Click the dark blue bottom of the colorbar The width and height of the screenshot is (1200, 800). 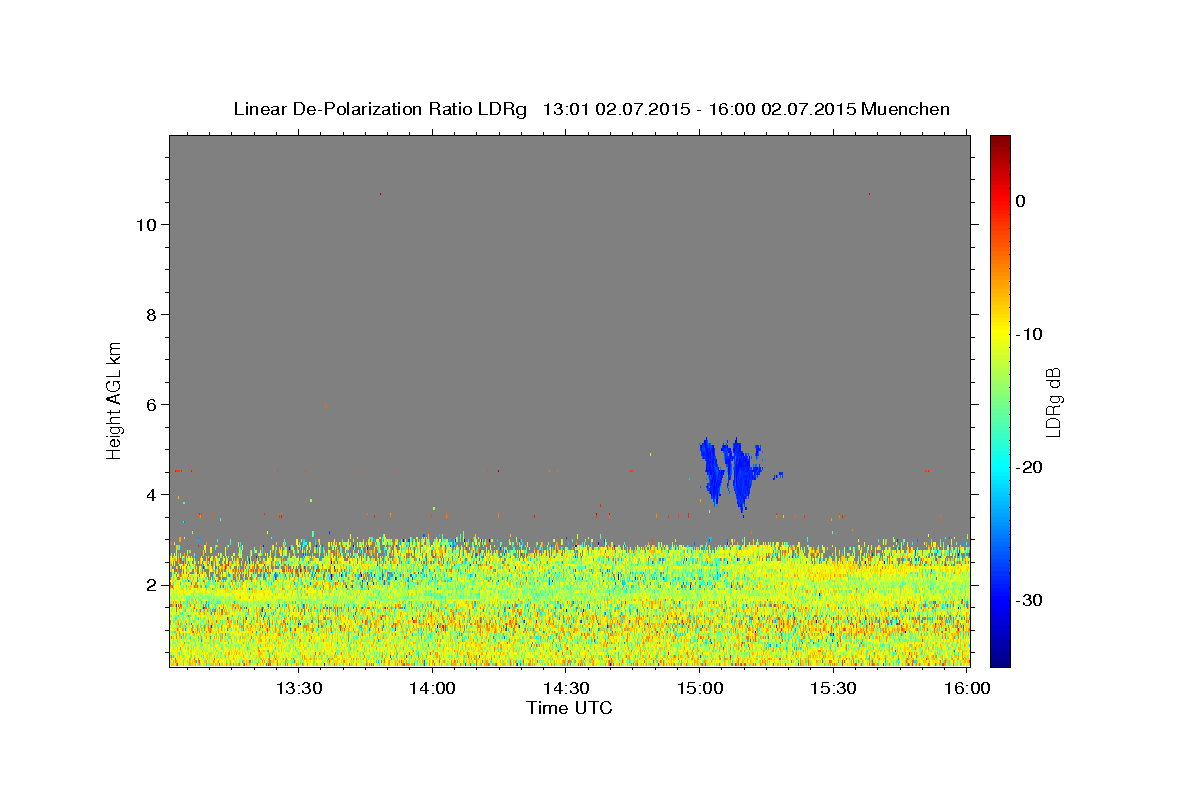coord(1000,658)
